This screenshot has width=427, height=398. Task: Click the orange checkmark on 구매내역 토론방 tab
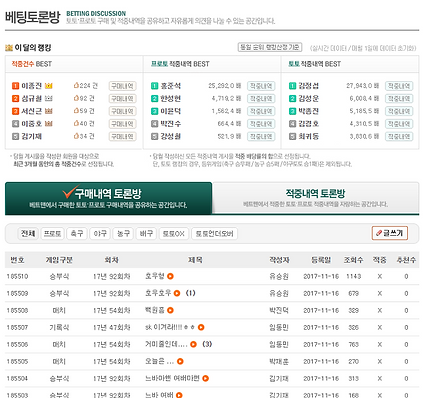click(x=71, y=191)
